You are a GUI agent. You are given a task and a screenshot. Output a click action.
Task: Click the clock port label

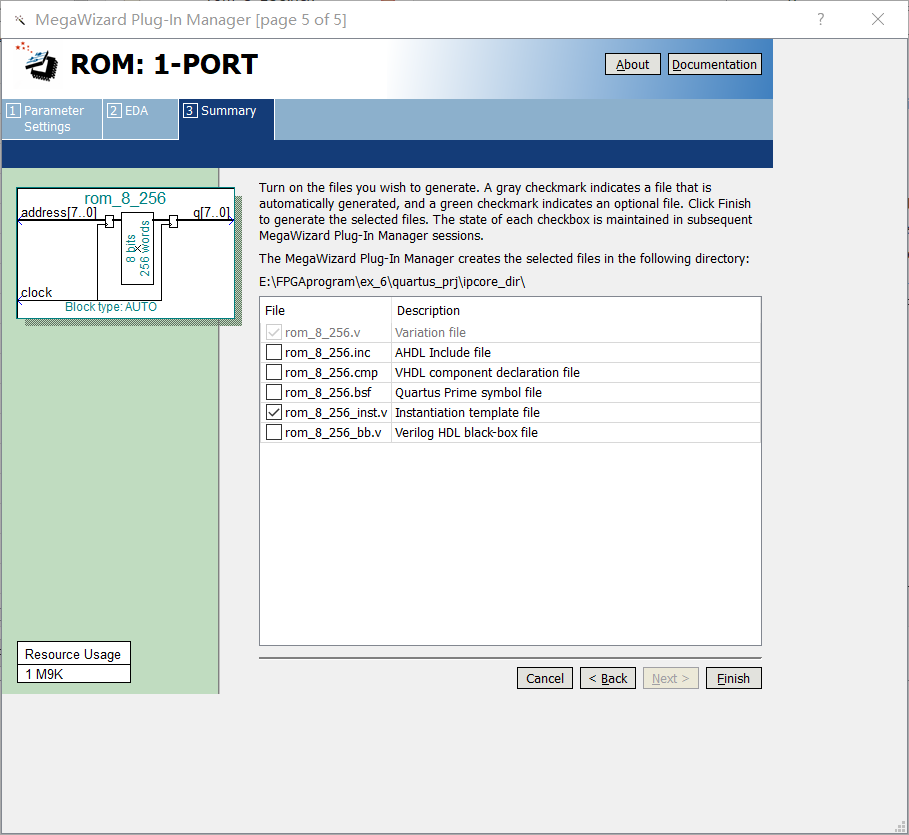coord(37,292)
